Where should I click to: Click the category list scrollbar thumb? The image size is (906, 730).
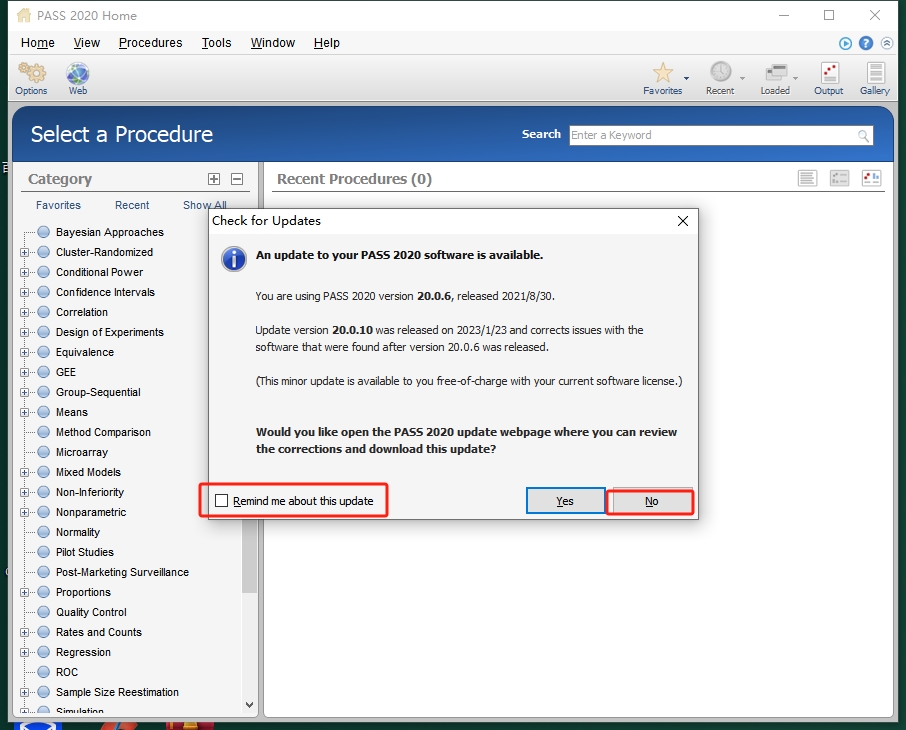tap(249, 556)
